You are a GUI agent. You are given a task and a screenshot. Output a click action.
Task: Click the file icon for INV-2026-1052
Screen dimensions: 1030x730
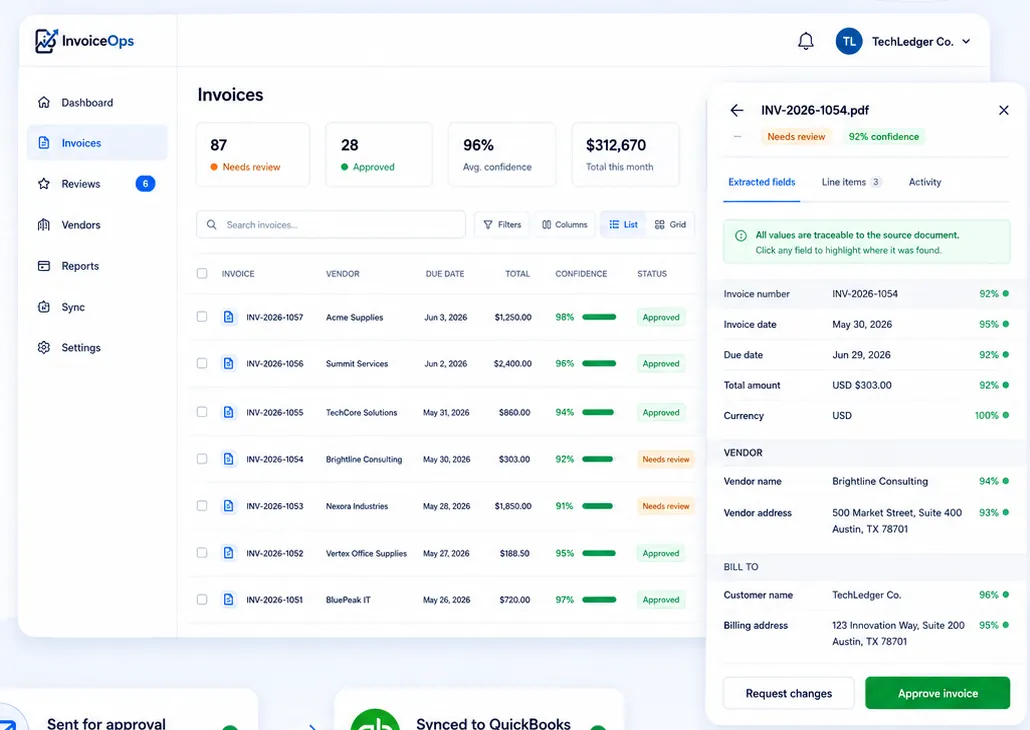click(228, 553)
